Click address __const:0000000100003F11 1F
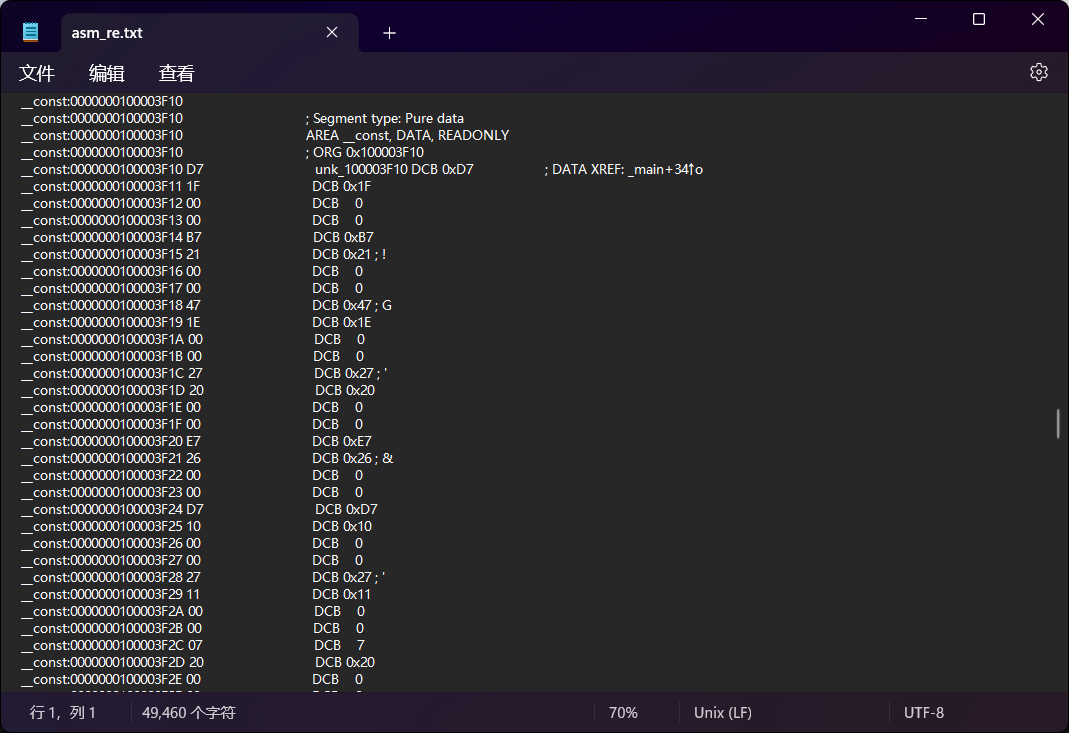This screenshot has width=1069, height=733. coord(110,186)
